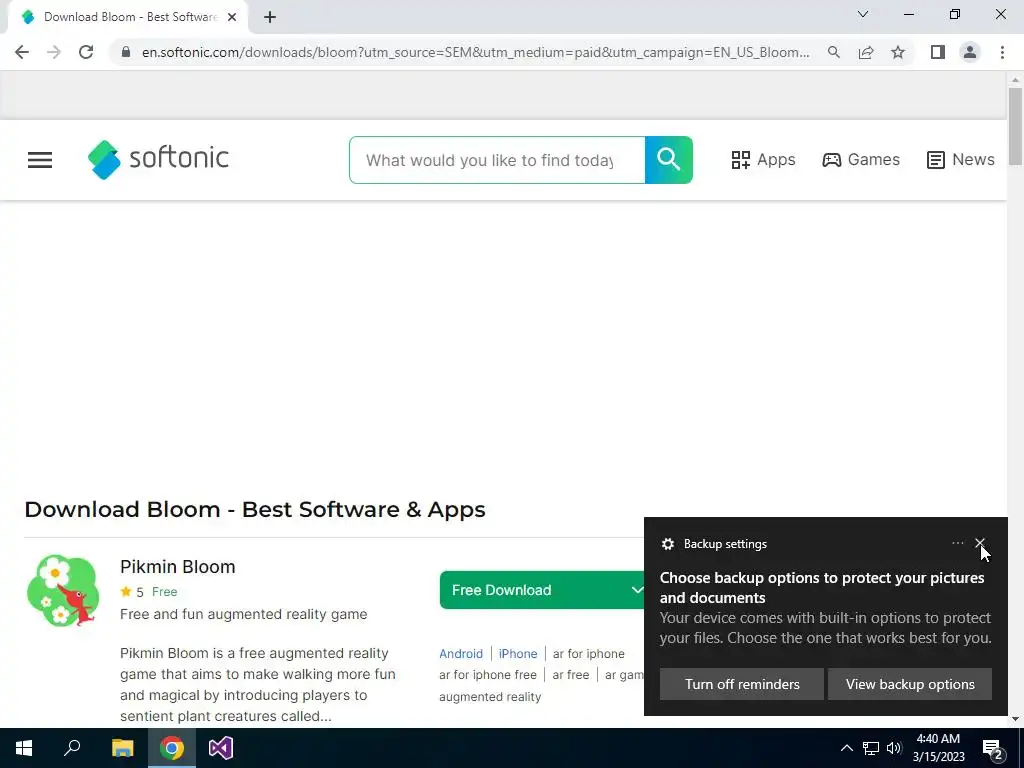1024x768 pixels.
Task: Click the 'ar for iphone' tag
Action: pos(588,654)
